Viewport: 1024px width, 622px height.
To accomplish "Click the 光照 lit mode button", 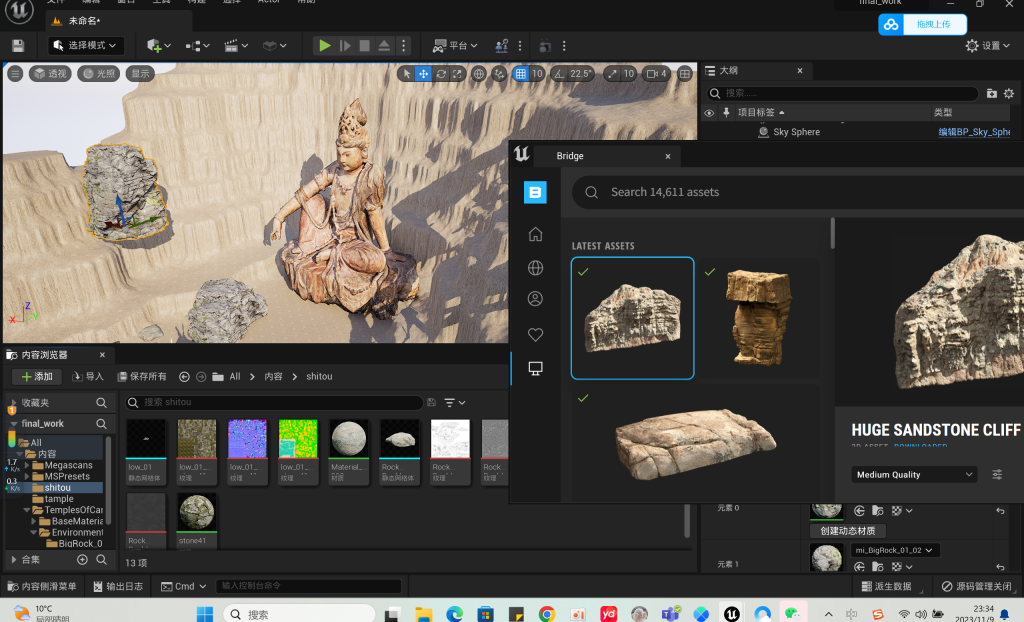I will click(99, 74).
